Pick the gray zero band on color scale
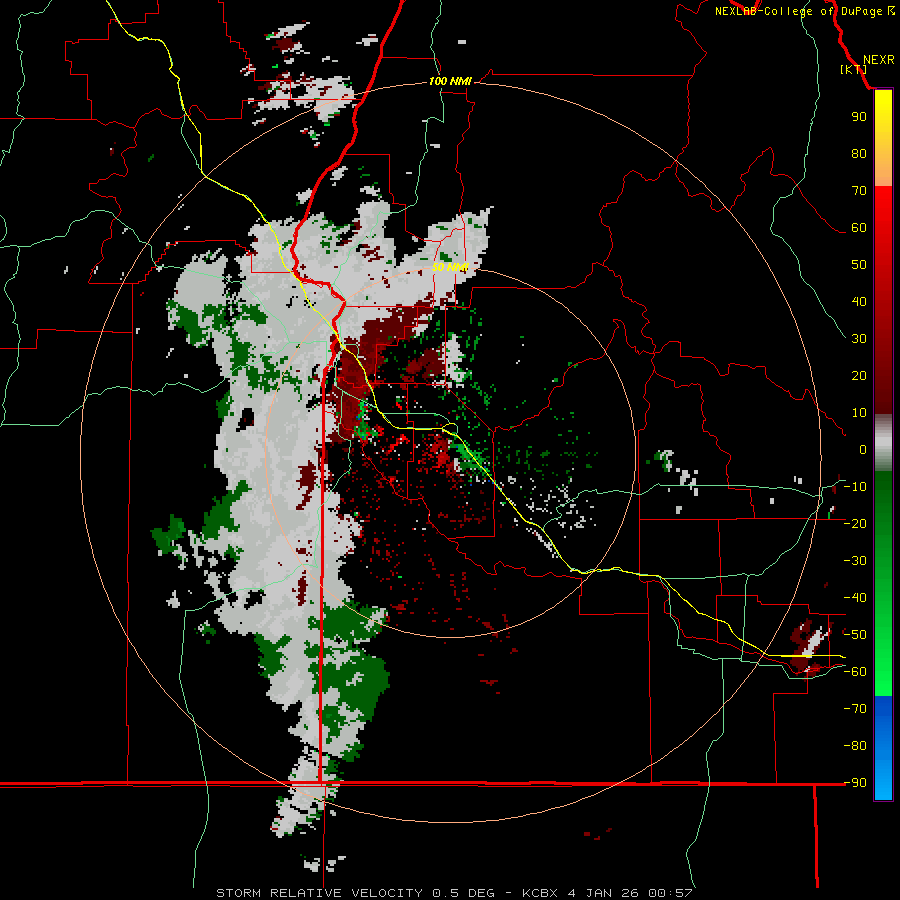Viewport: 900px width, 900px height. click(883, 443)
